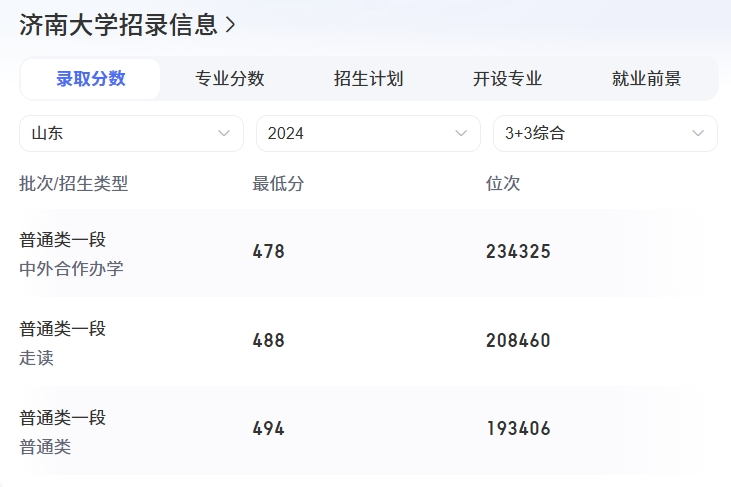Click the 批次/招生类型 column header
731x487 pixels.
(73, 184)
